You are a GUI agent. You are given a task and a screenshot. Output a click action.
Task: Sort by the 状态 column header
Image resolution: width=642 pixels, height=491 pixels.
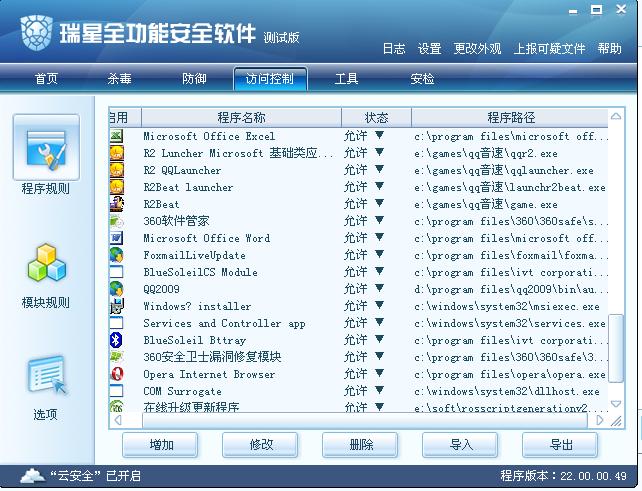coord(376,118)
